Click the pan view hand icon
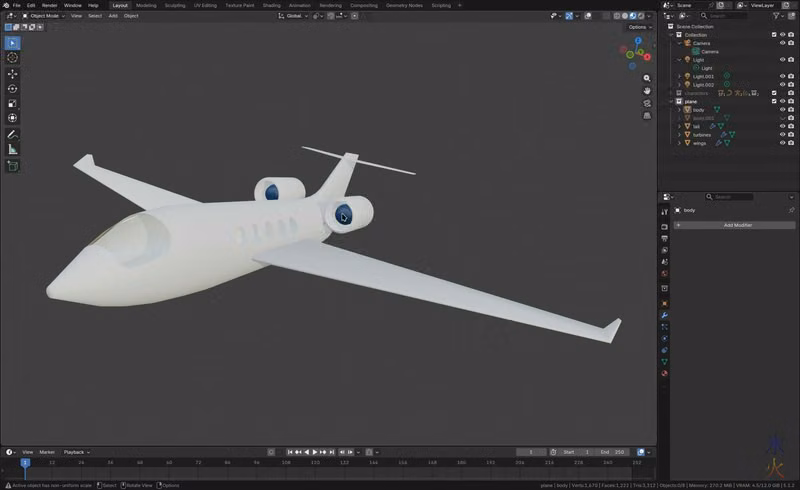 (x=647, y=91)
